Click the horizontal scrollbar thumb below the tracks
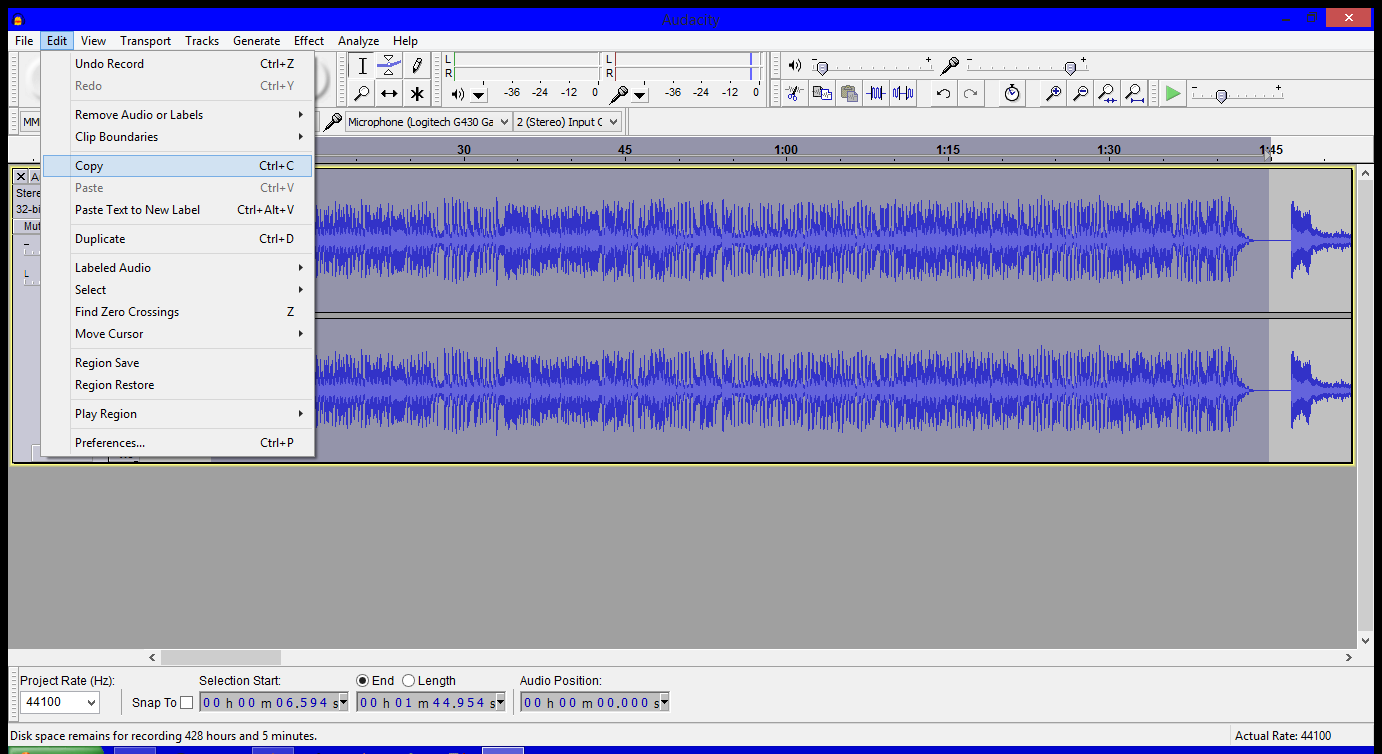 point(221,657)
